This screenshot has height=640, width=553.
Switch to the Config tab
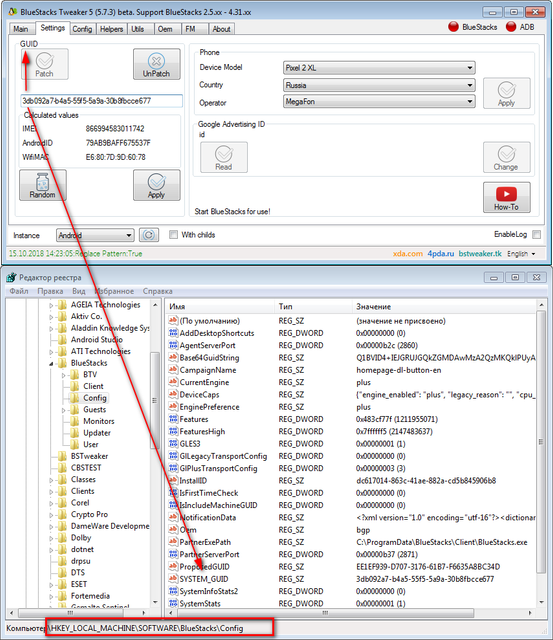(x=82, y=29)
